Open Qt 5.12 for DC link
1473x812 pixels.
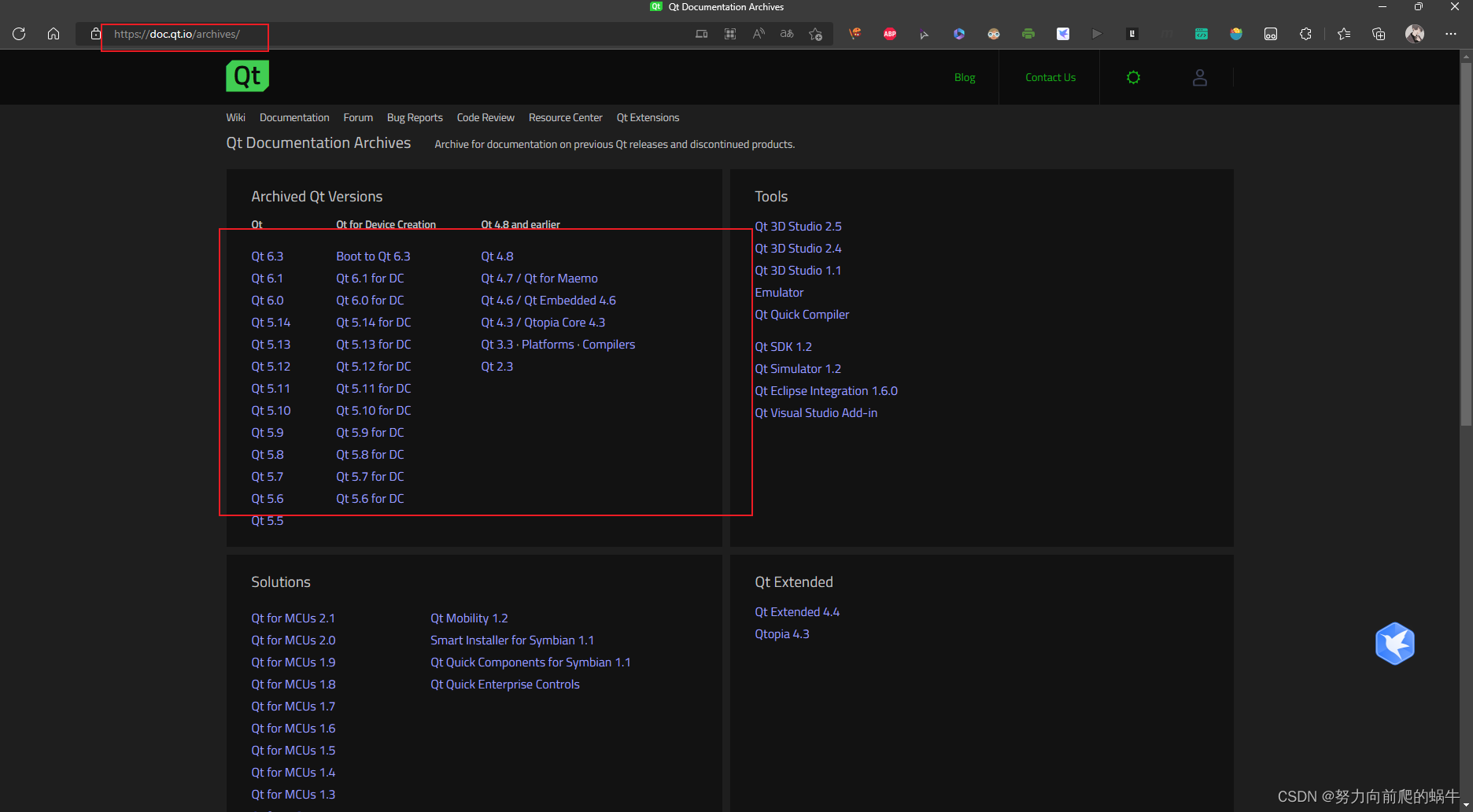point(374,367)
